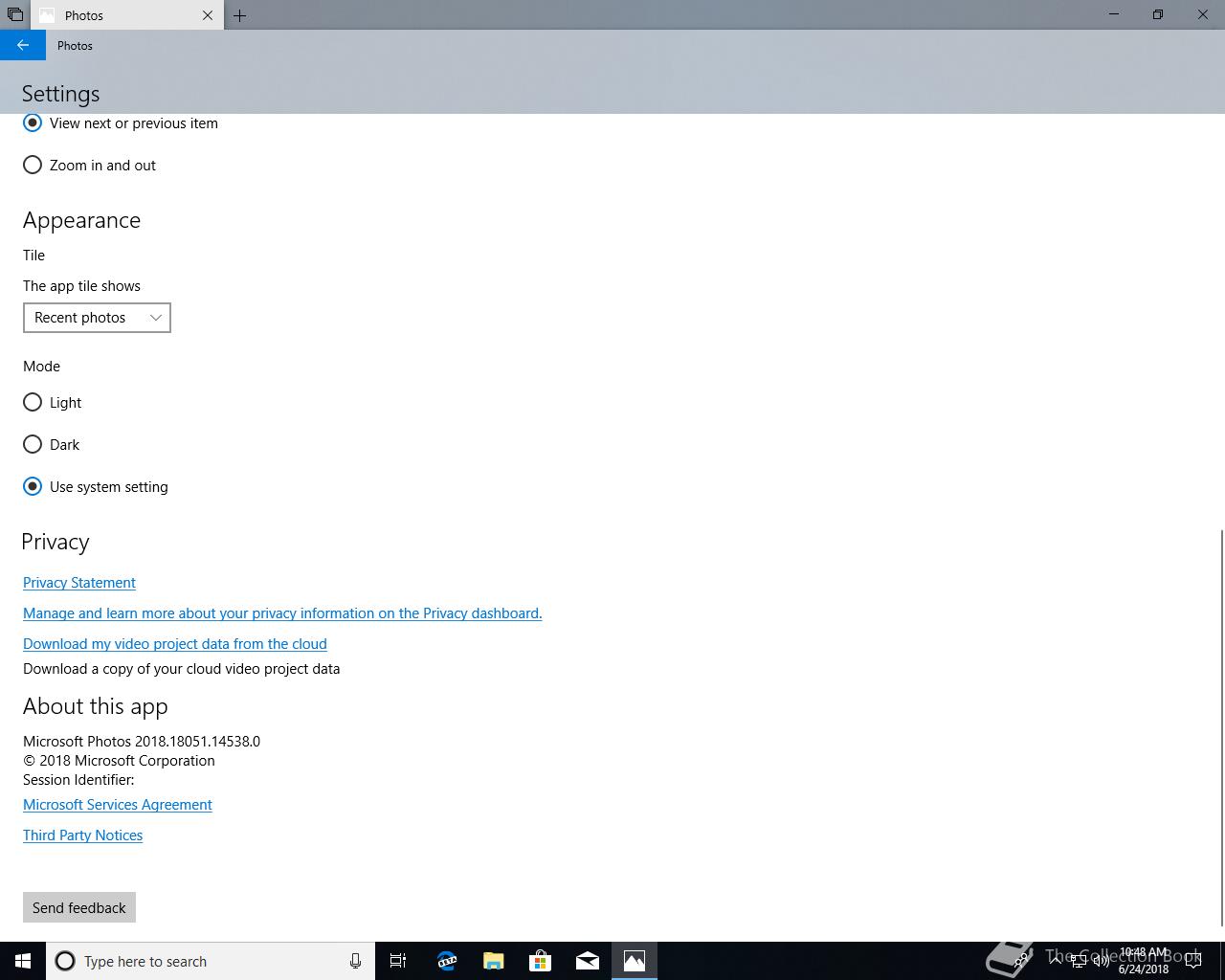The width and height of the screenshot is (1225, 980).
Task: Click the tab sets icon in title bar
Action: coord(14,14)
